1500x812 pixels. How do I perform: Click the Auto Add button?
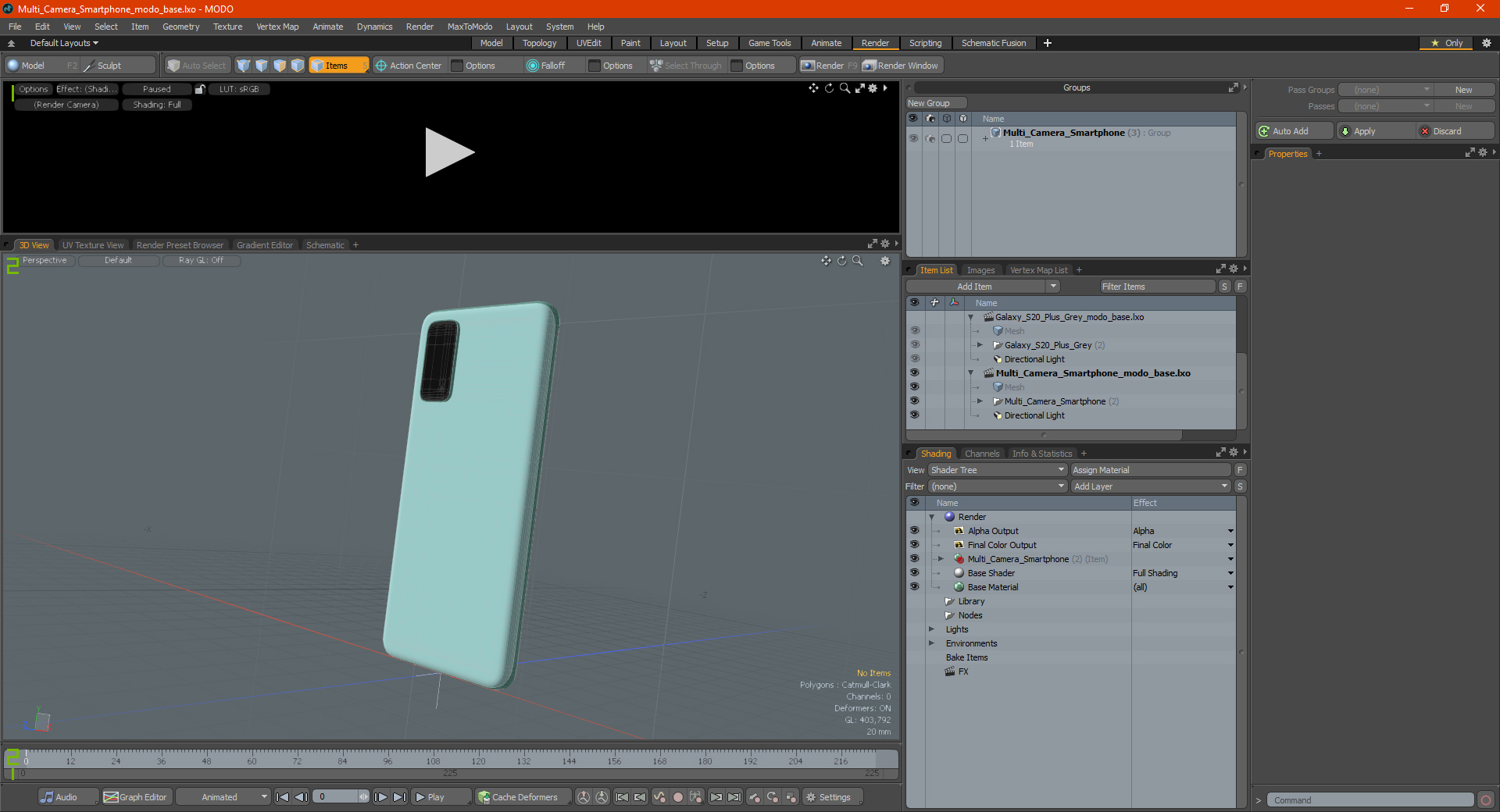[1295, 131]
